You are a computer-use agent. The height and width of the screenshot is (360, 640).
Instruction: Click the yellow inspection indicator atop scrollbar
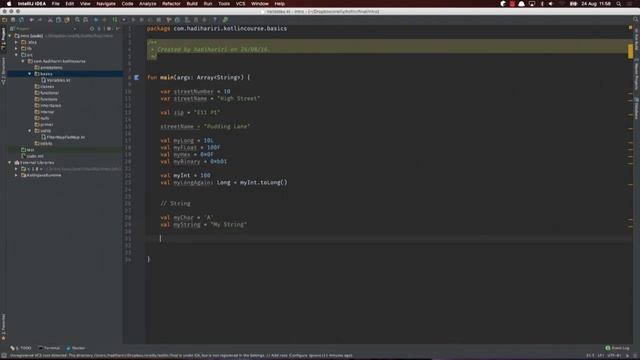tap(630, 28)
